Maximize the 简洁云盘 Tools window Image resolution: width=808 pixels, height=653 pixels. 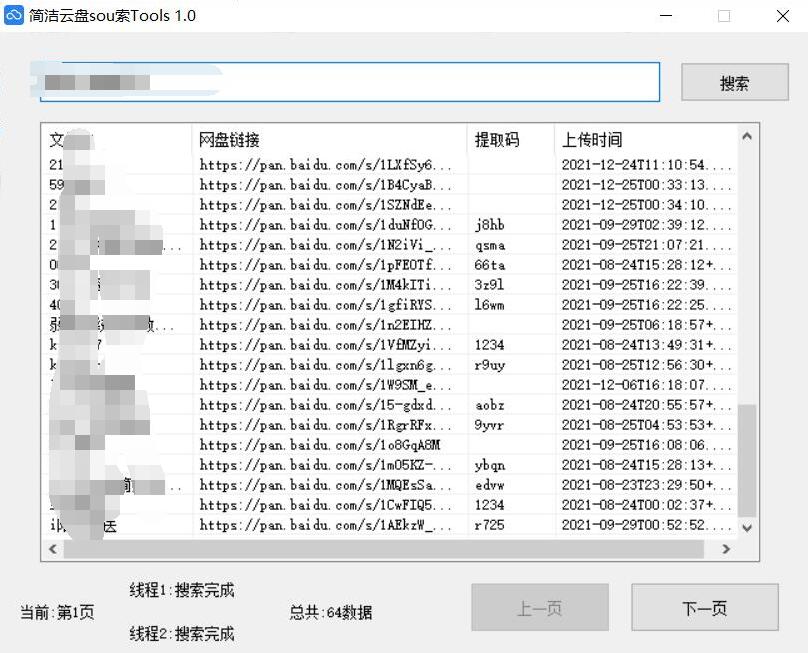[x=723, y=16]
